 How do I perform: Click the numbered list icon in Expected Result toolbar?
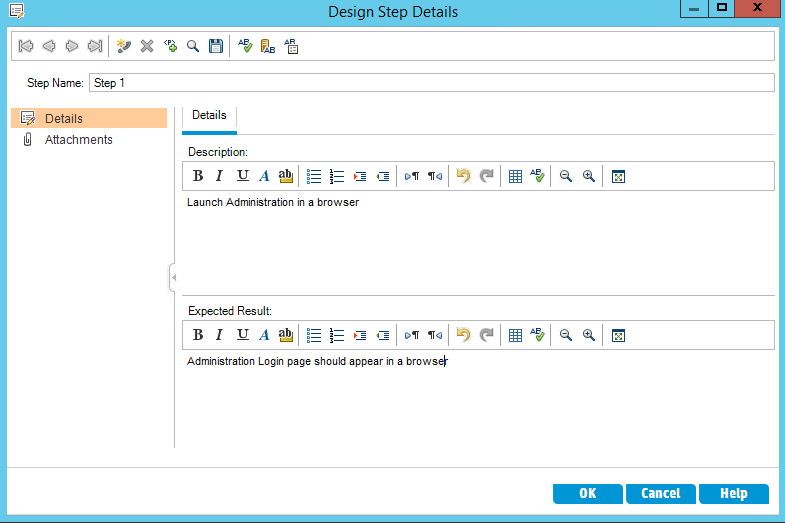[337, 335]
